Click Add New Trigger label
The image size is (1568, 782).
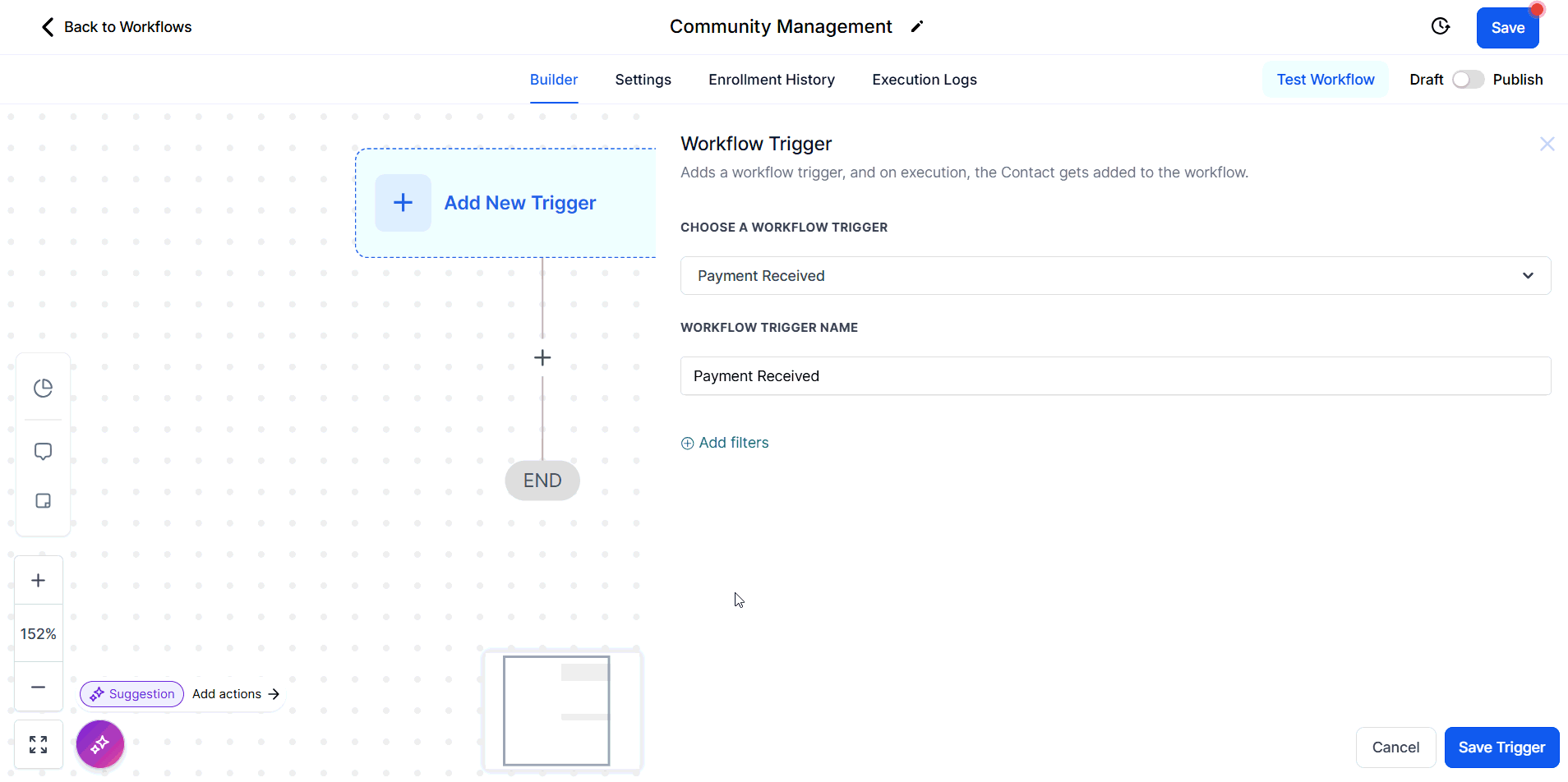pyautogui.click(x=520, y=203)
